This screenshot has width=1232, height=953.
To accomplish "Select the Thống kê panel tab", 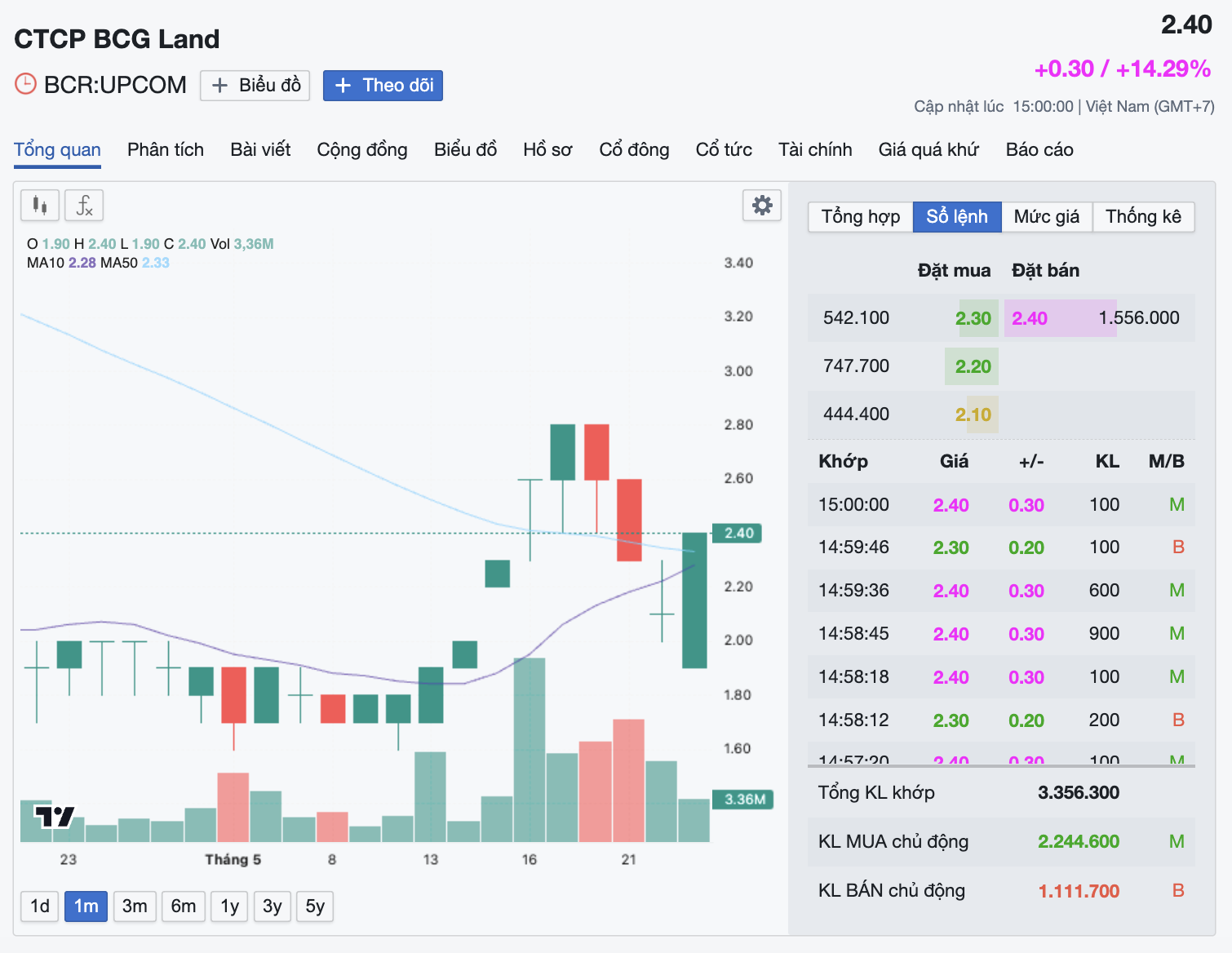I will point(1143,217).
